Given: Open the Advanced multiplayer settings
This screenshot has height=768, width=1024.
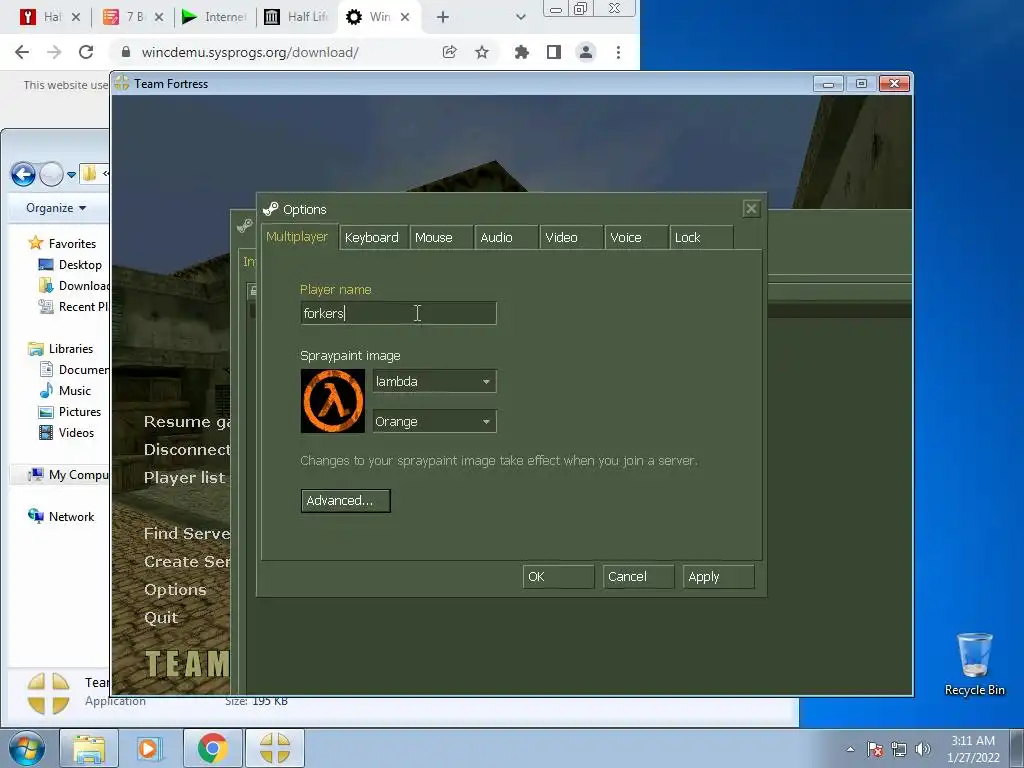Looking at the screenshot, I should pyautogui.click(x=345, y=501).
